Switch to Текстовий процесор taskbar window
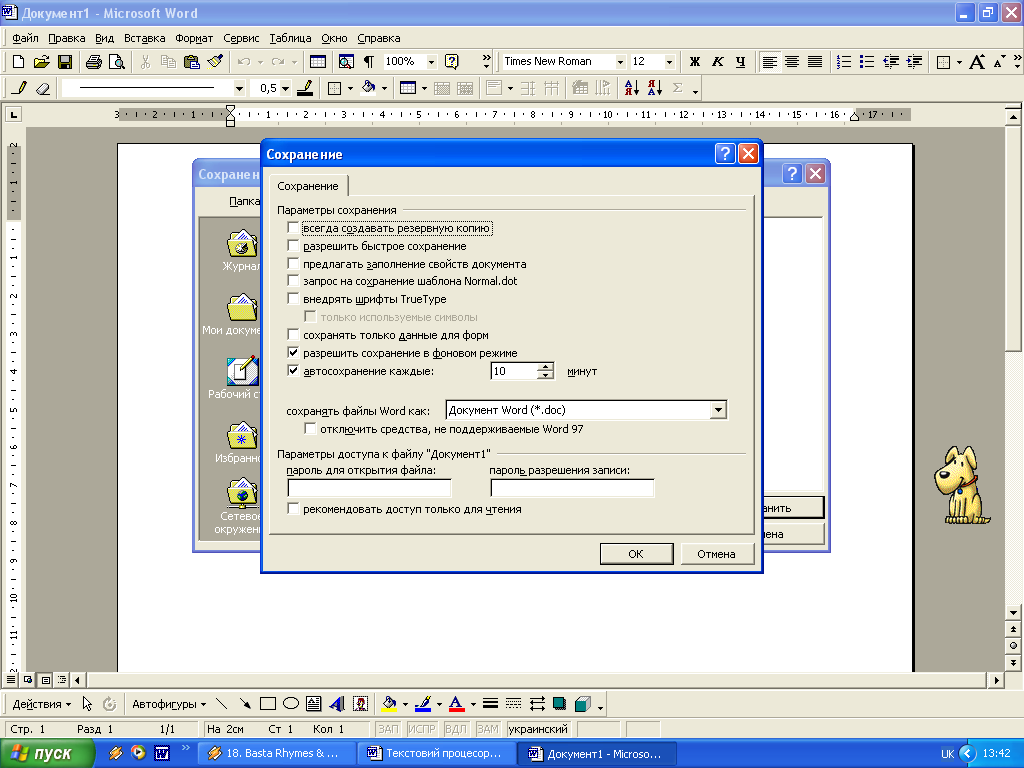Viewport: 1024px width, 768px height. 437,754
